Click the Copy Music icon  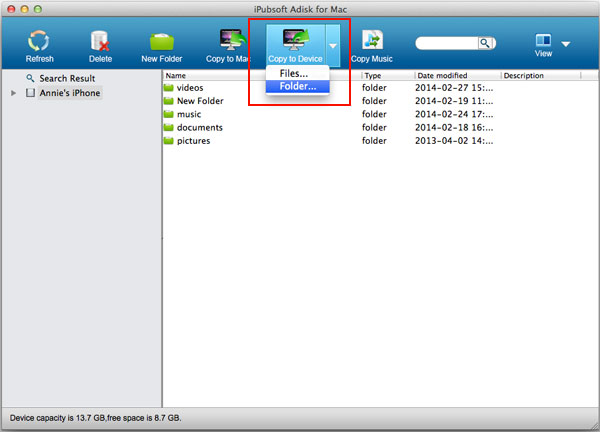click(372, 40)
